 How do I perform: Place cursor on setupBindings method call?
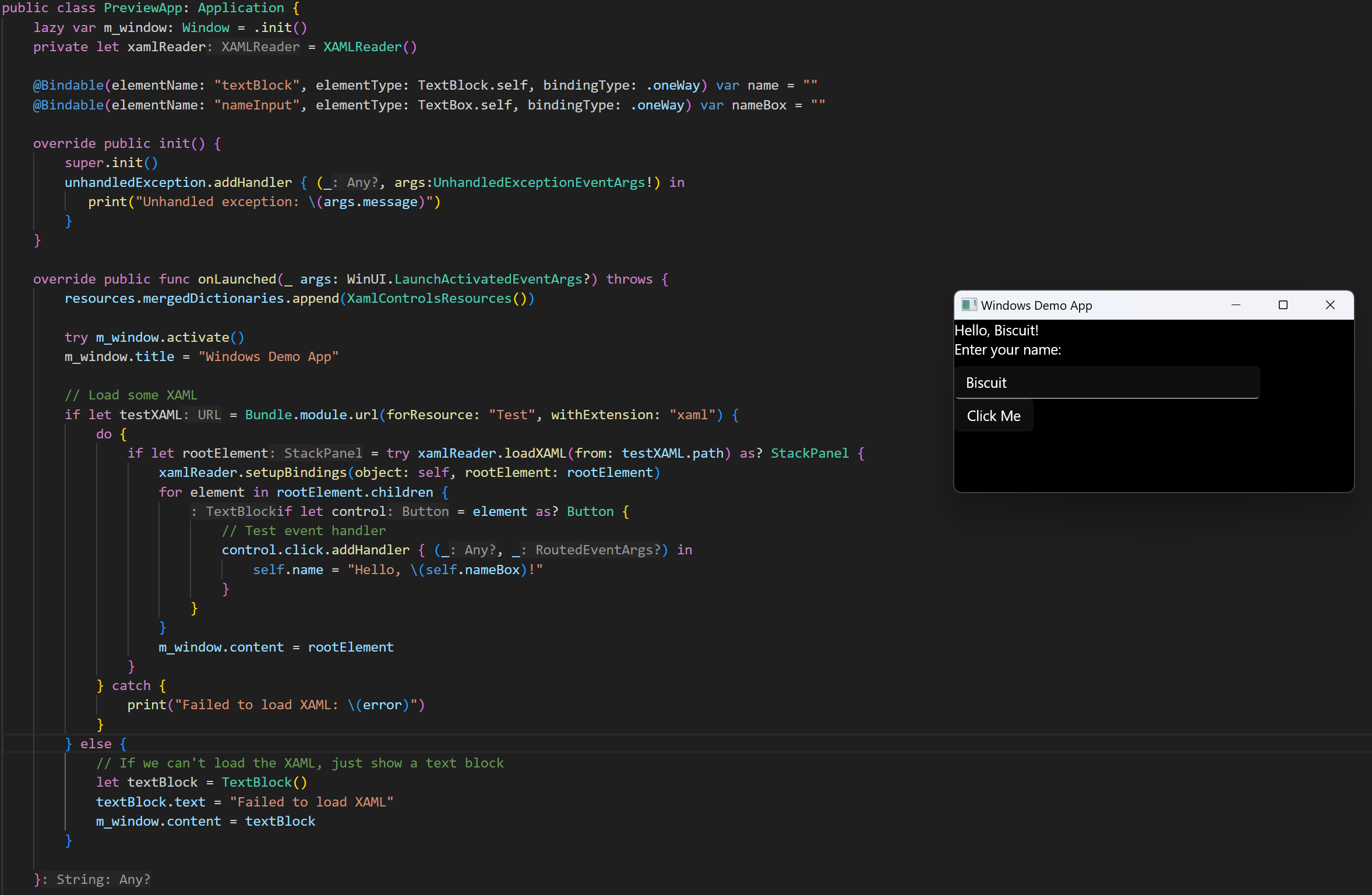295,473
